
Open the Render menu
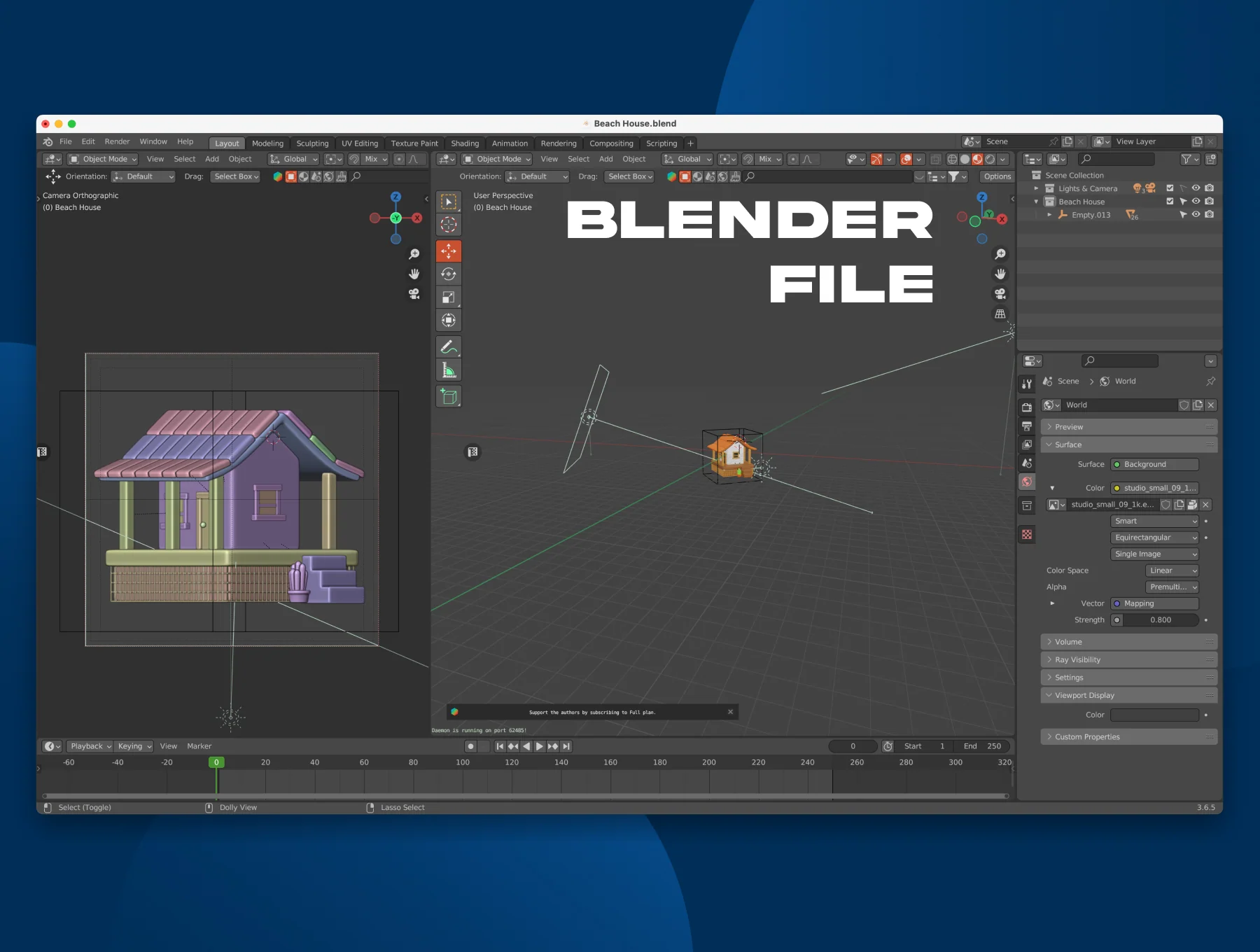tap(118, 141)
